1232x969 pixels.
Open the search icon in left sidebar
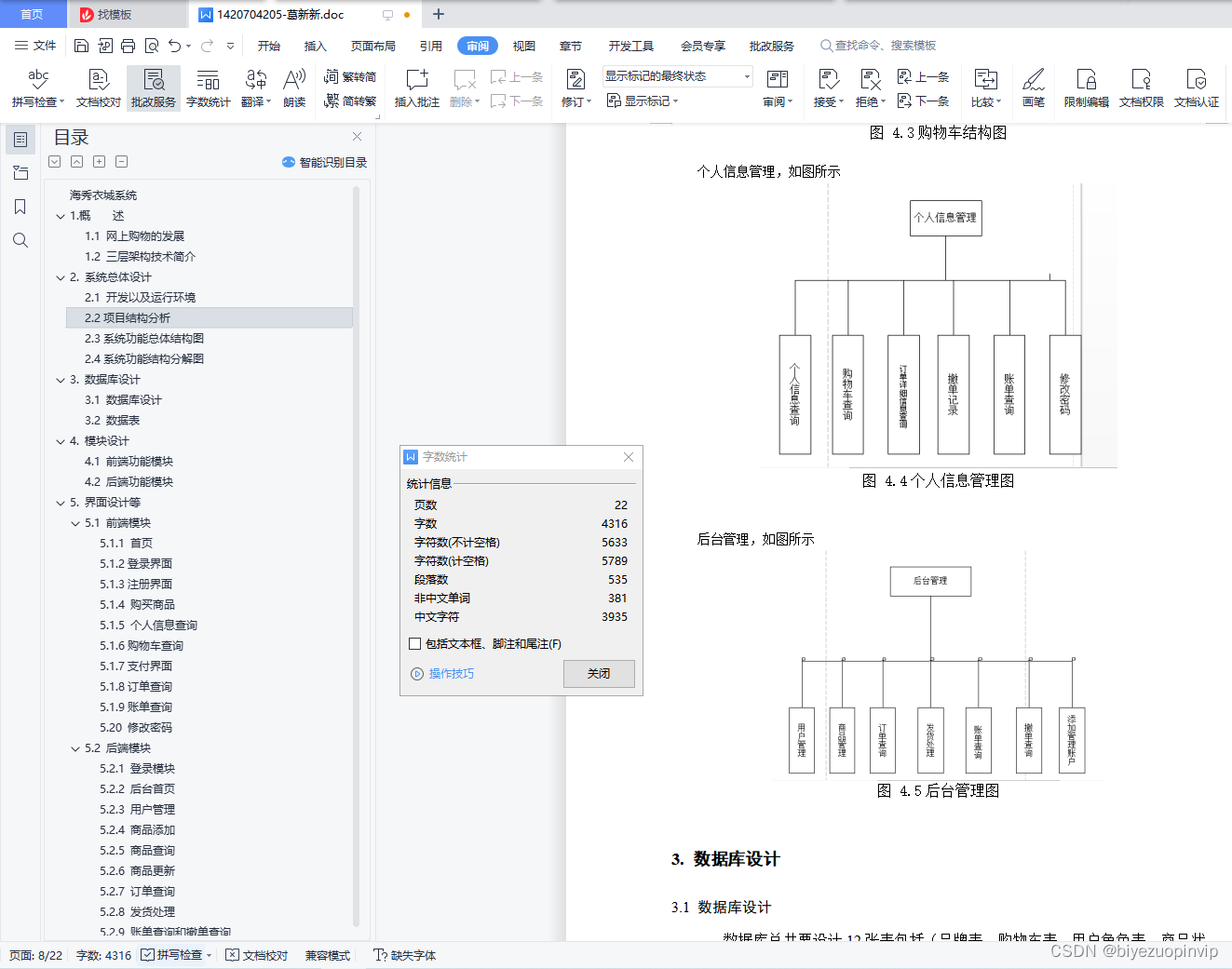(x=20, y=240)
